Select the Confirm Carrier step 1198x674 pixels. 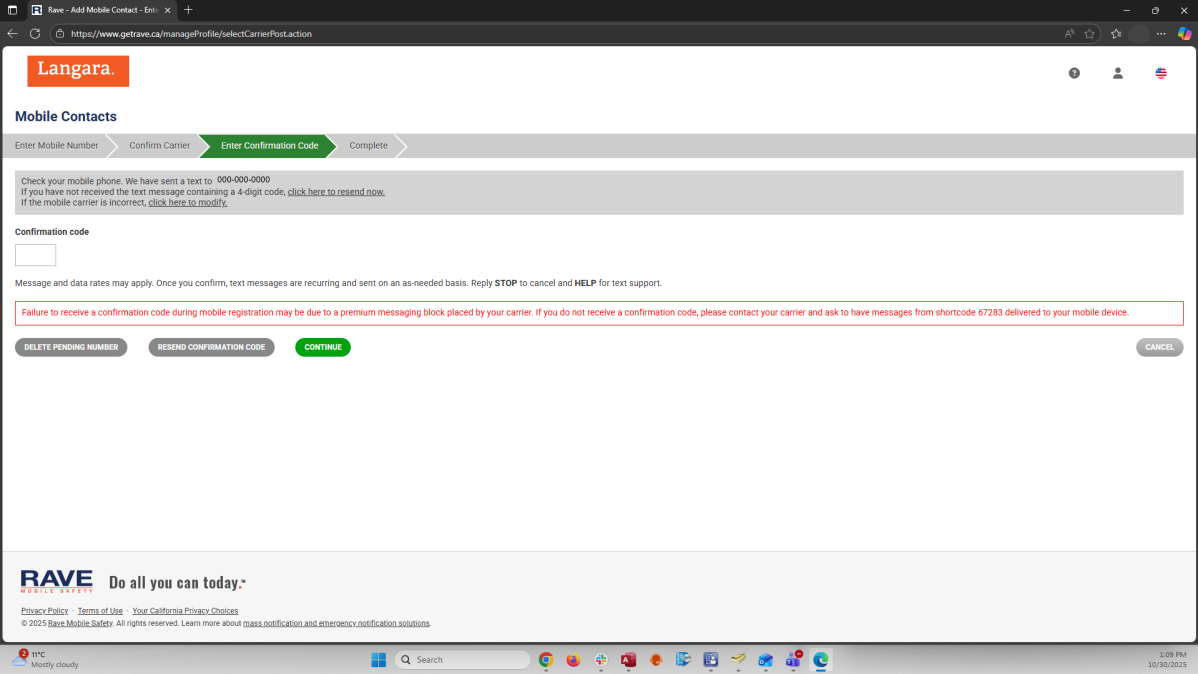click(159, 146)
